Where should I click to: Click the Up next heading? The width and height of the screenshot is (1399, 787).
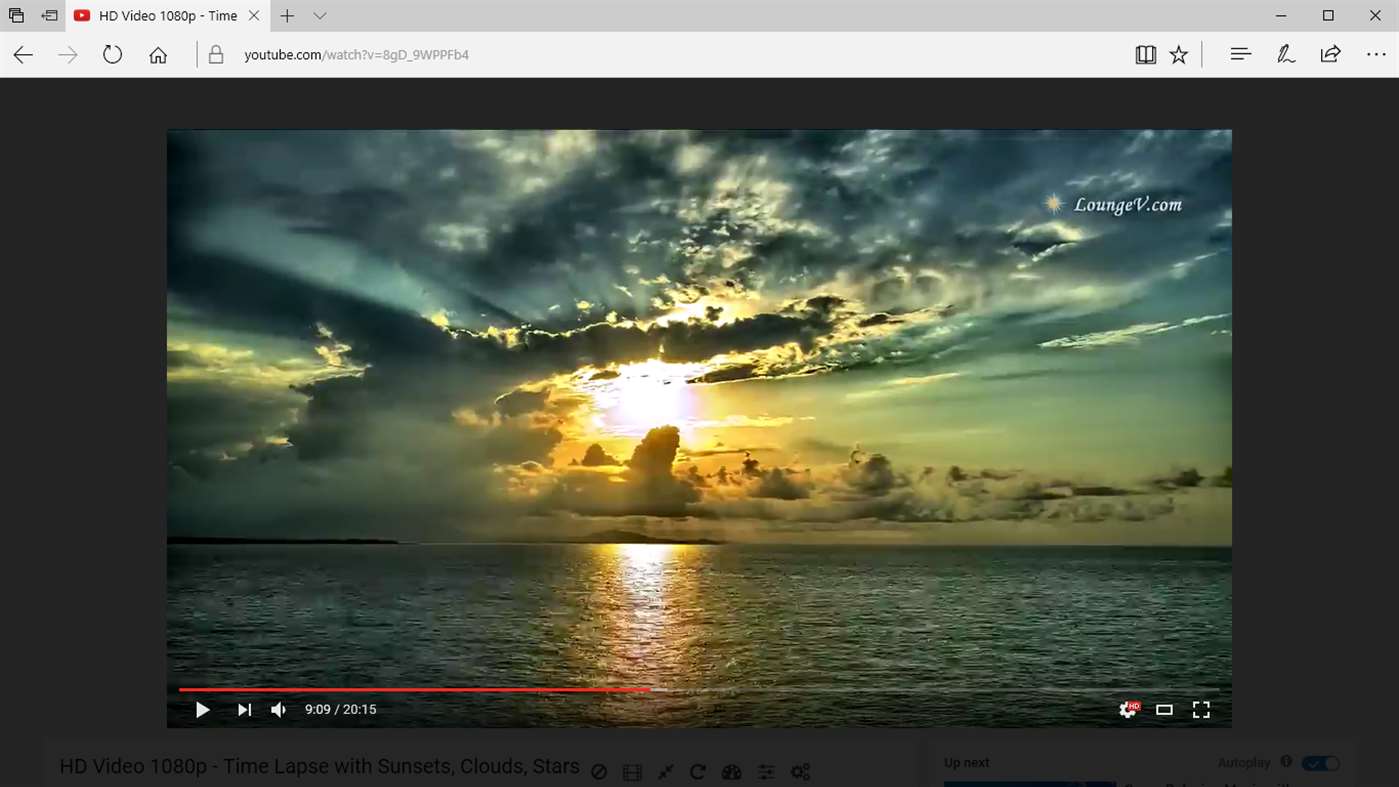click(x=966, y=762)
